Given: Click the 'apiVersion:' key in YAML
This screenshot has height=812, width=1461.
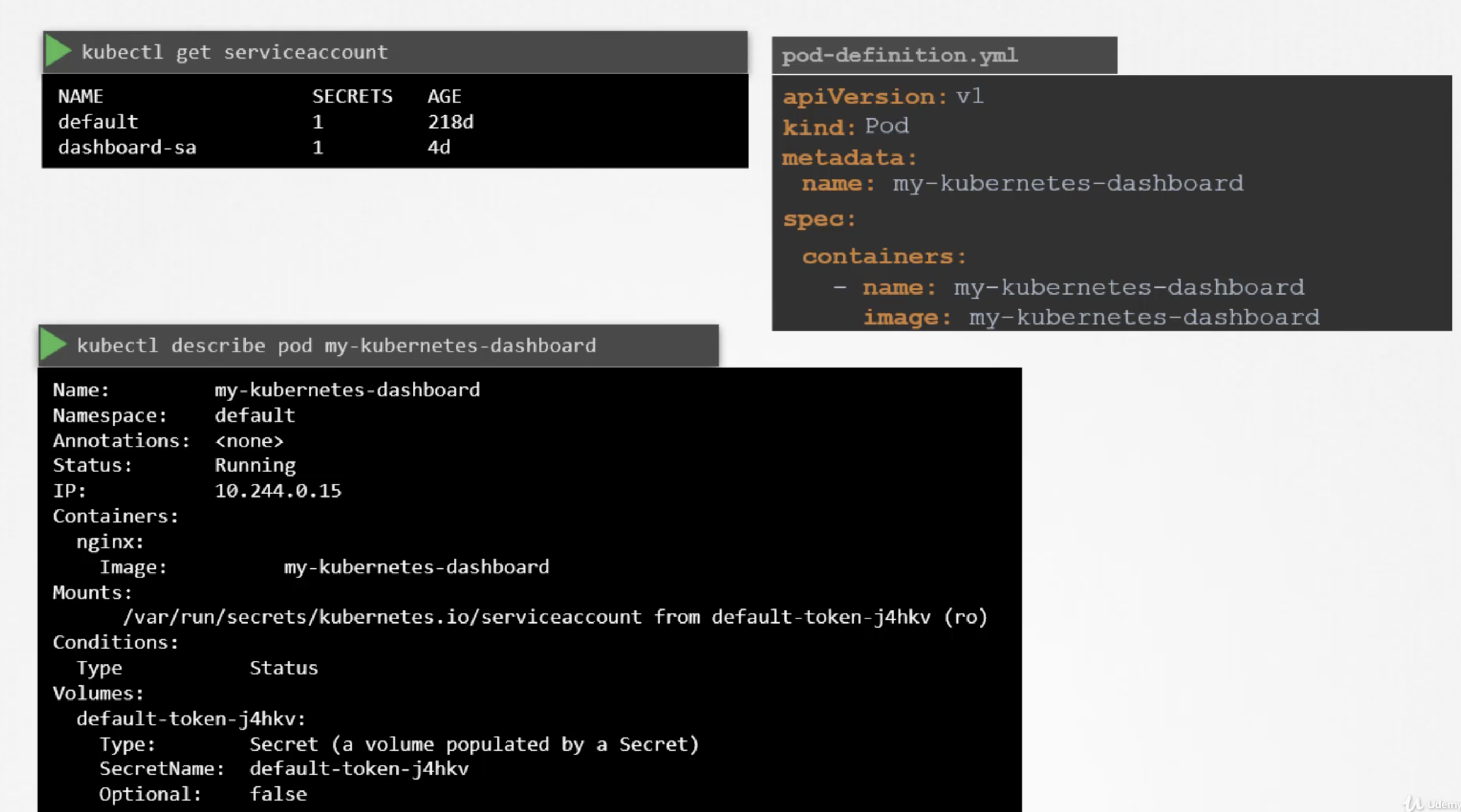Looking at the screenshot, I should point(866,97).
